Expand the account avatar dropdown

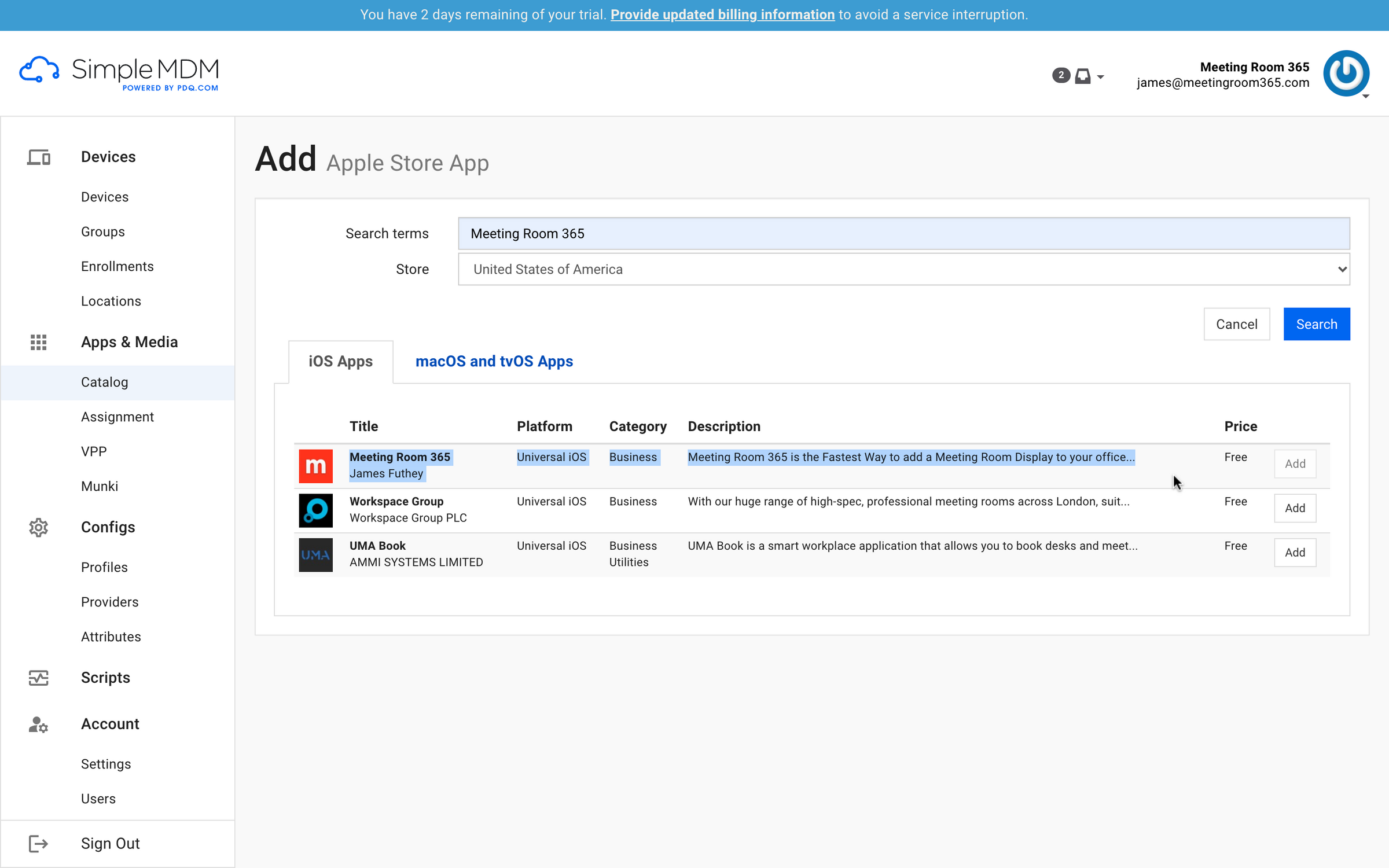coord(1346,73)
